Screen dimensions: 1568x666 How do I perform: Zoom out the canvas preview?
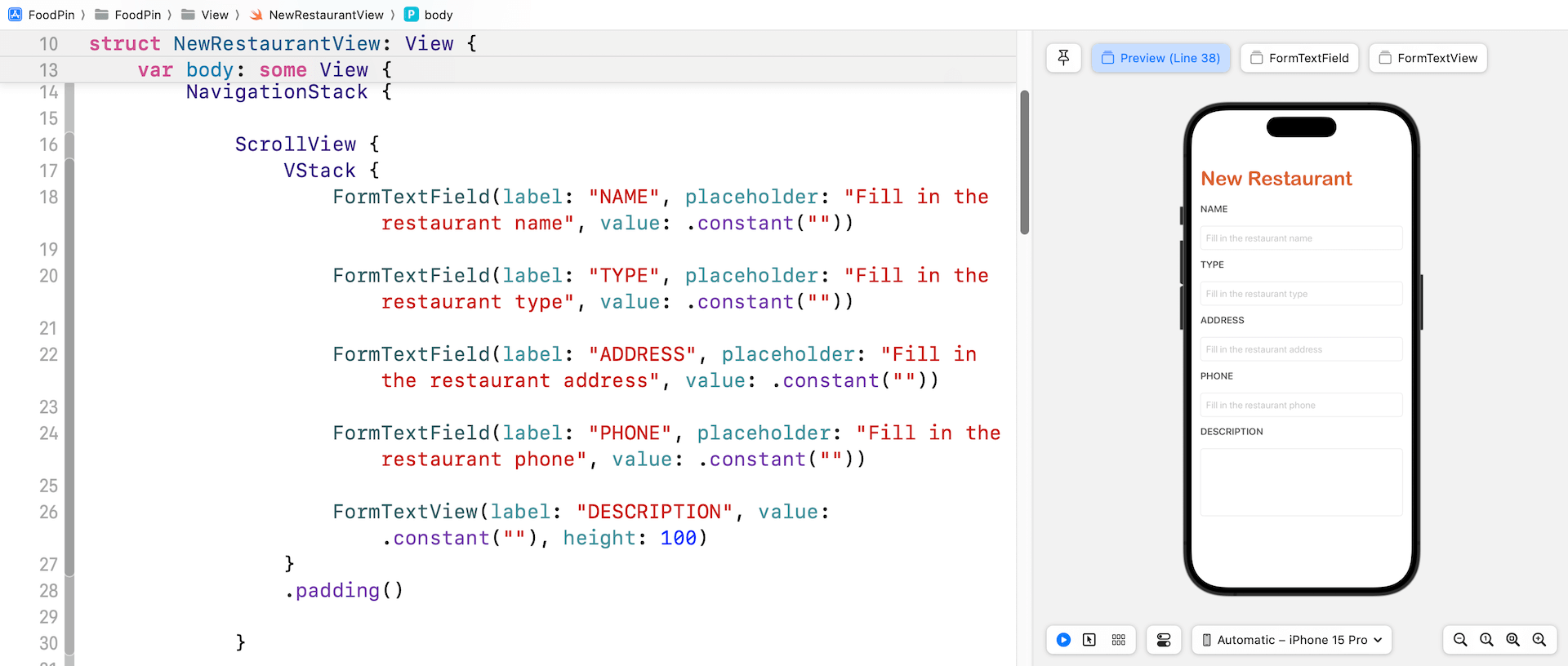point(1460,640)
